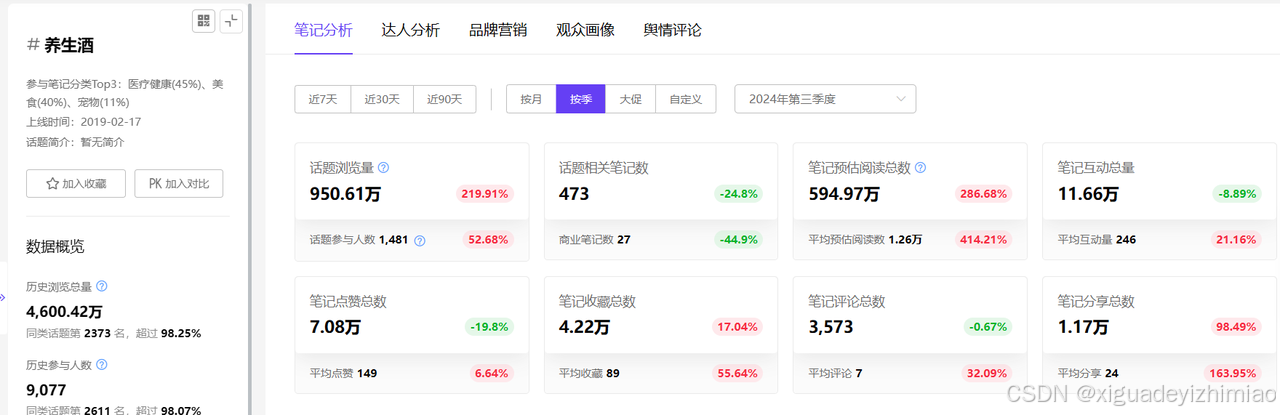Click the 4,600.42万 historical views value
This screenshot has height=415, width=1280.
click(64, 312)
